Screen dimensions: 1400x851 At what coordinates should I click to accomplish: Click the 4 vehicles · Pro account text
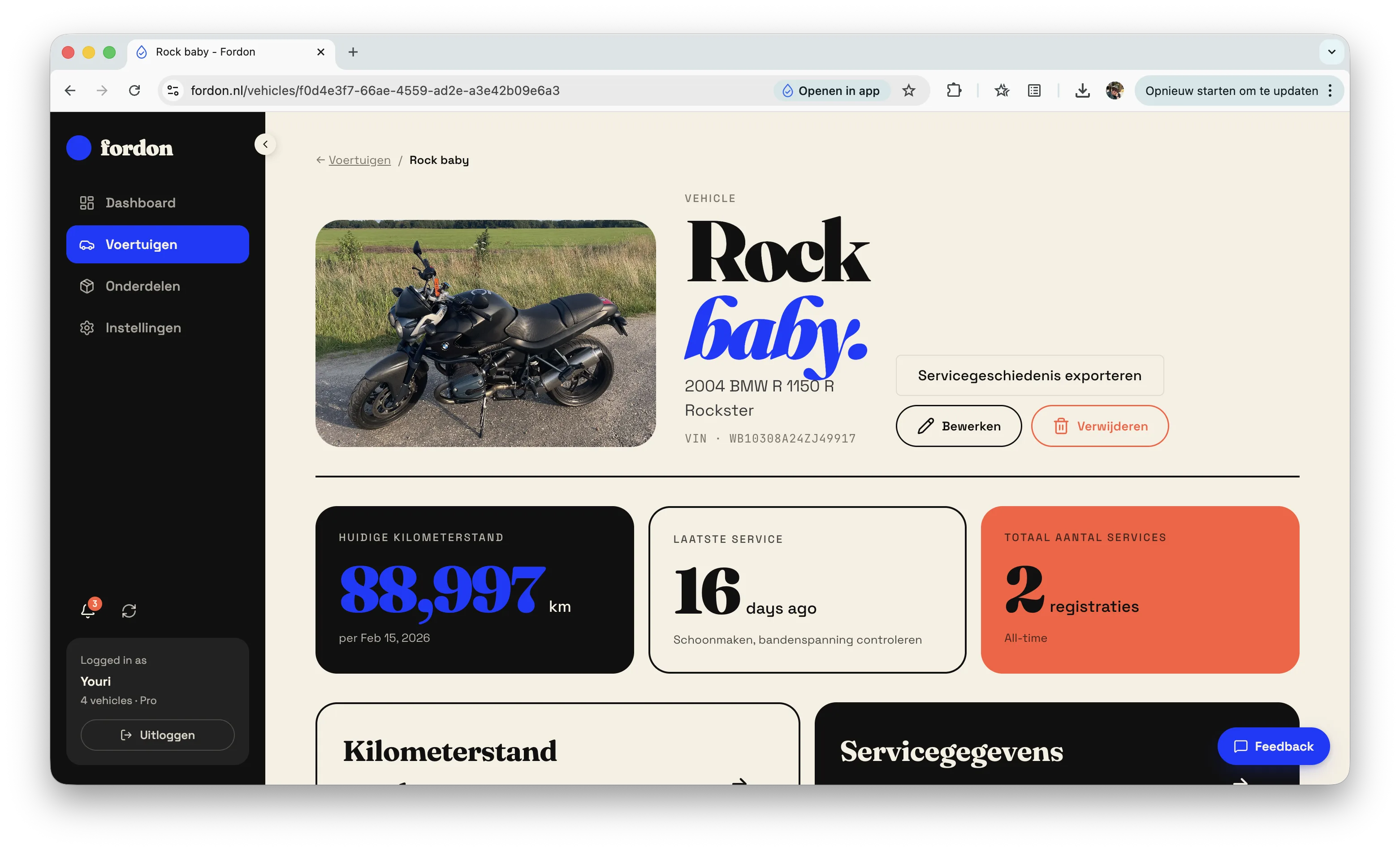(119, 701)
